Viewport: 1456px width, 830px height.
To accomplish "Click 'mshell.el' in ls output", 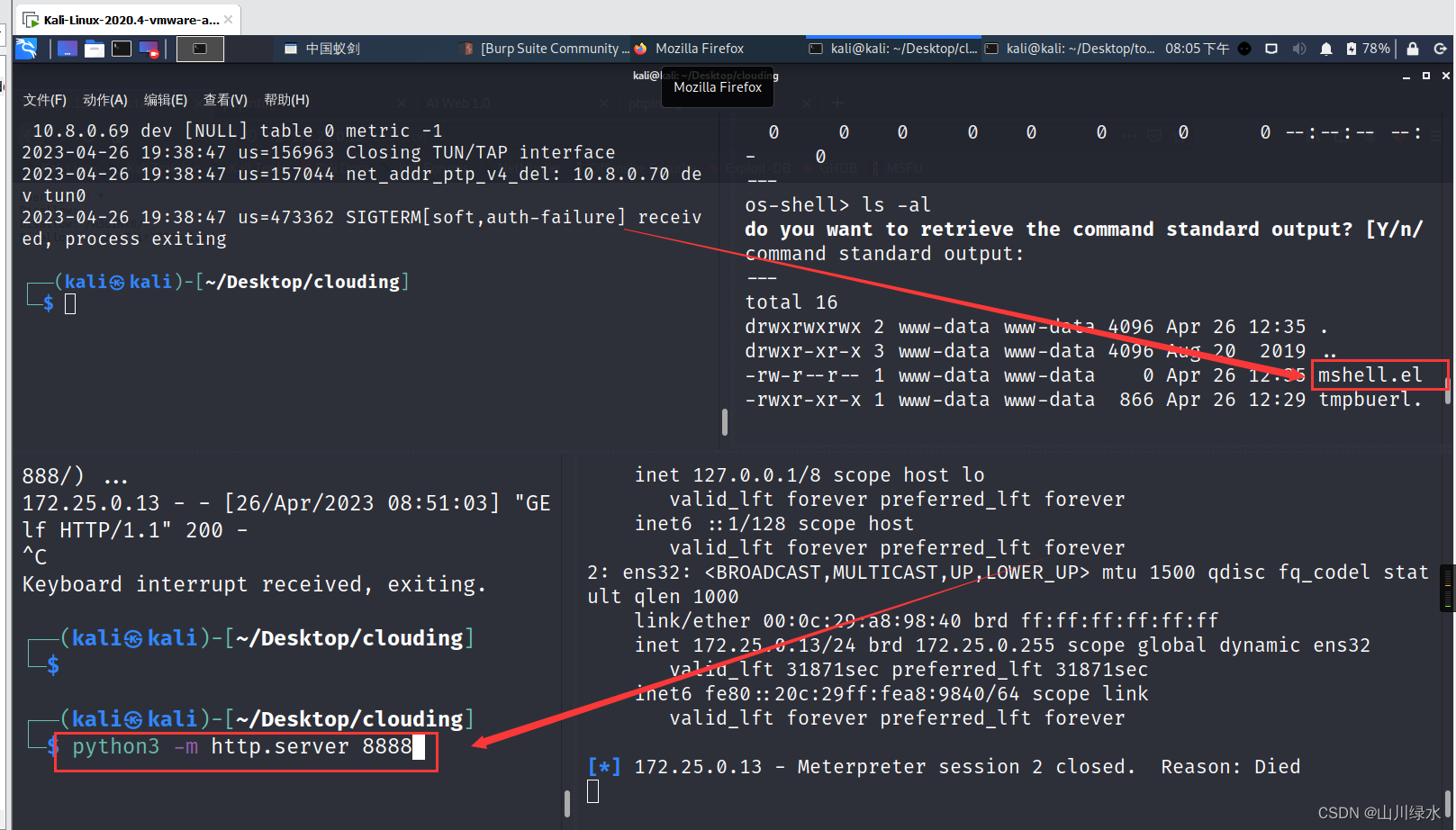I will click(x=1370, y=374).
